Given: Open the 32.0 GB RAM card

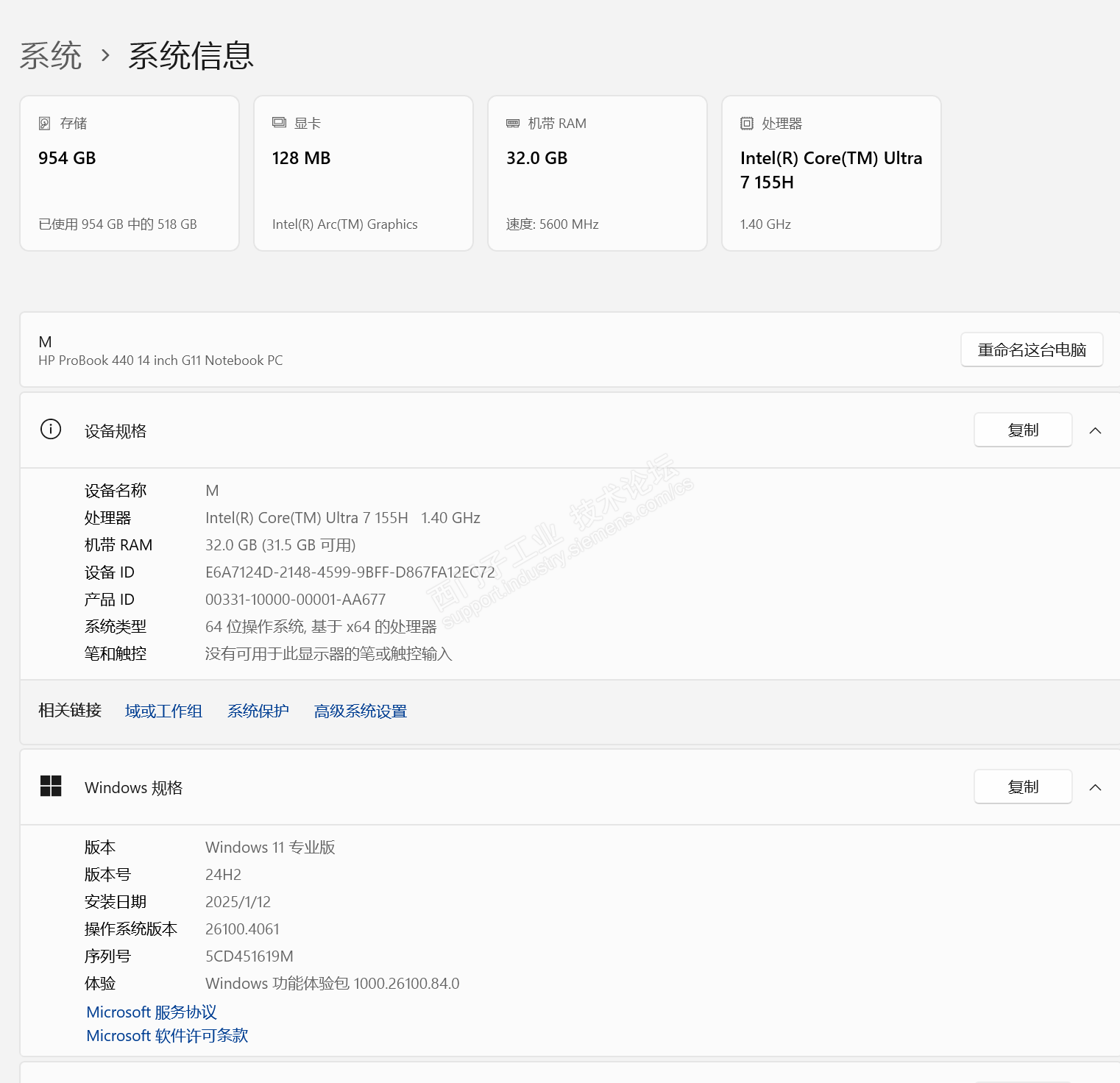Looking at the screenshot, I should point(598,174).
